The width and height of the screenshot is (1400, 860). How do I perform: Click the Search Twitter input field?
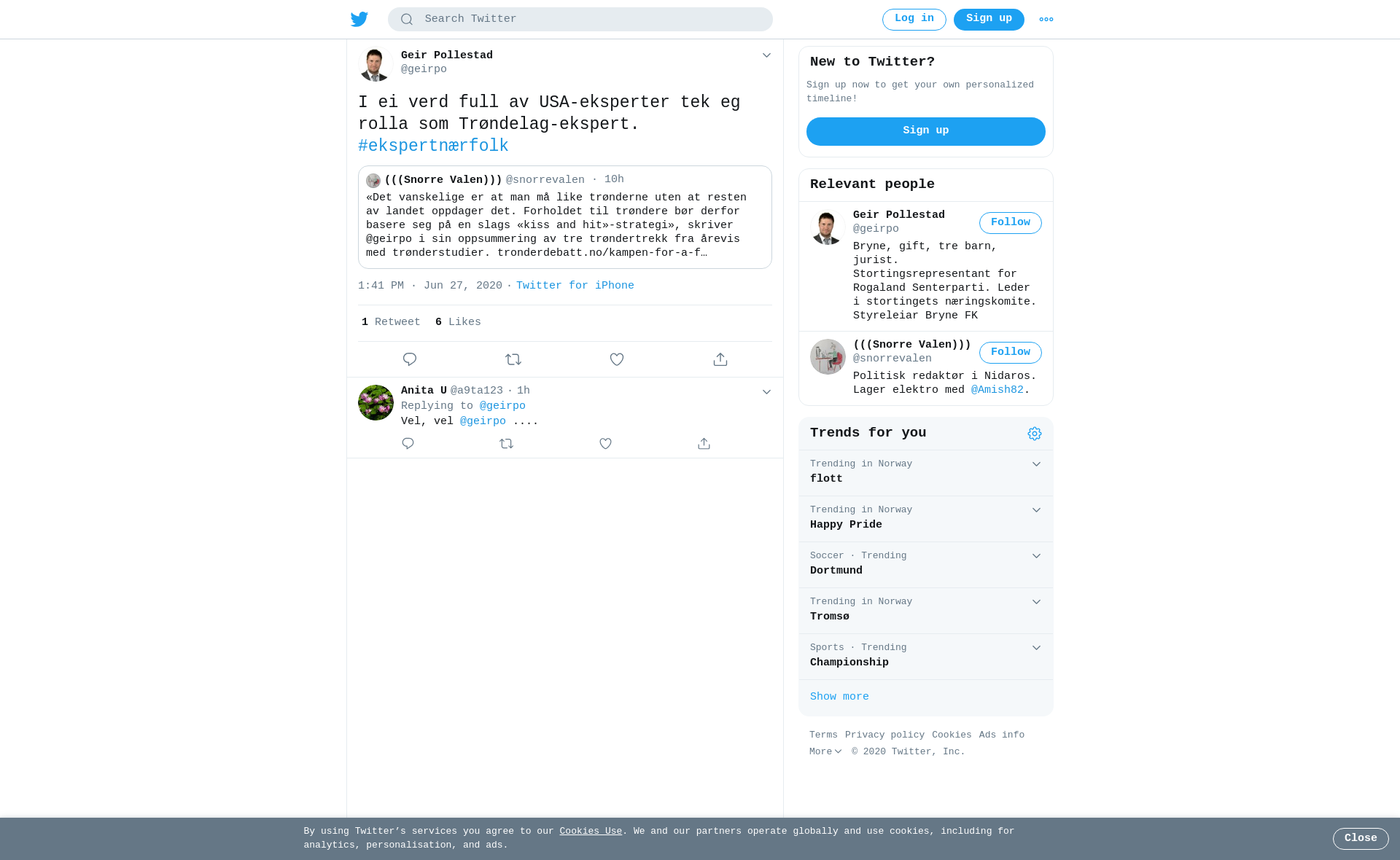[x=580, y=20]
